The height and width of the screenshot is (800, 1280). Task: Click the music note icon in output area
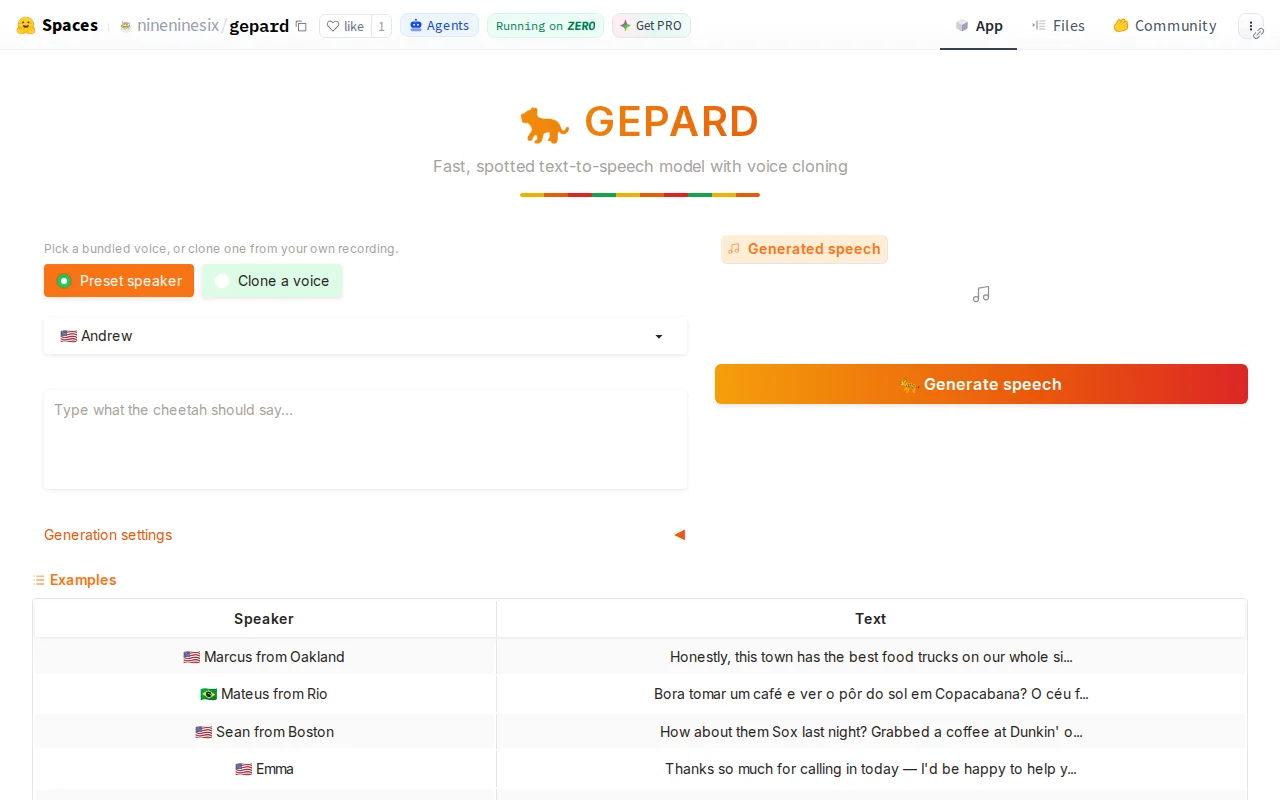pos(981,294)
